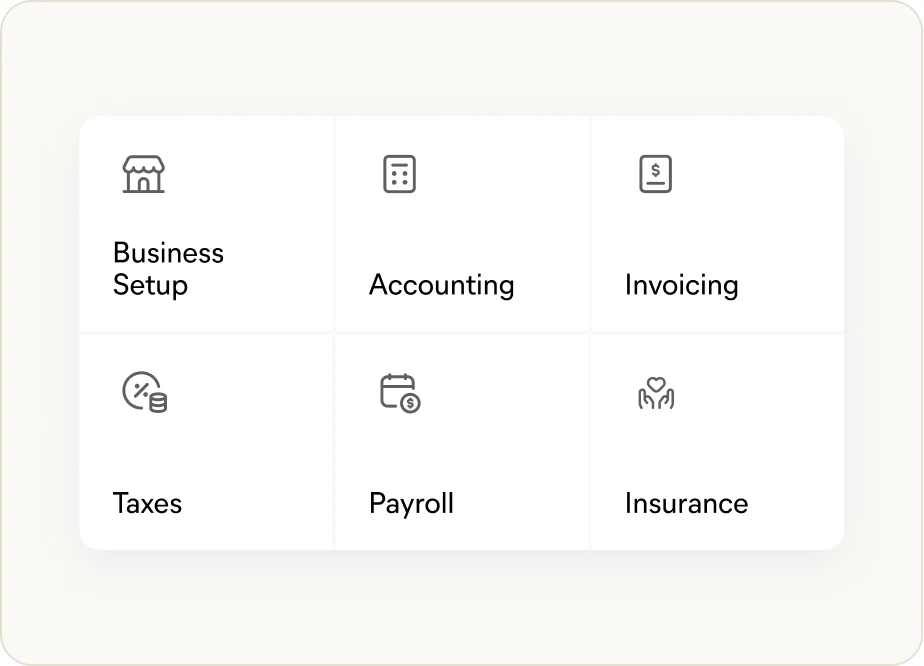The image size is (924, 666).
Task: Click the dollar receipt icon for Invoicing
Action: [655, 174]
